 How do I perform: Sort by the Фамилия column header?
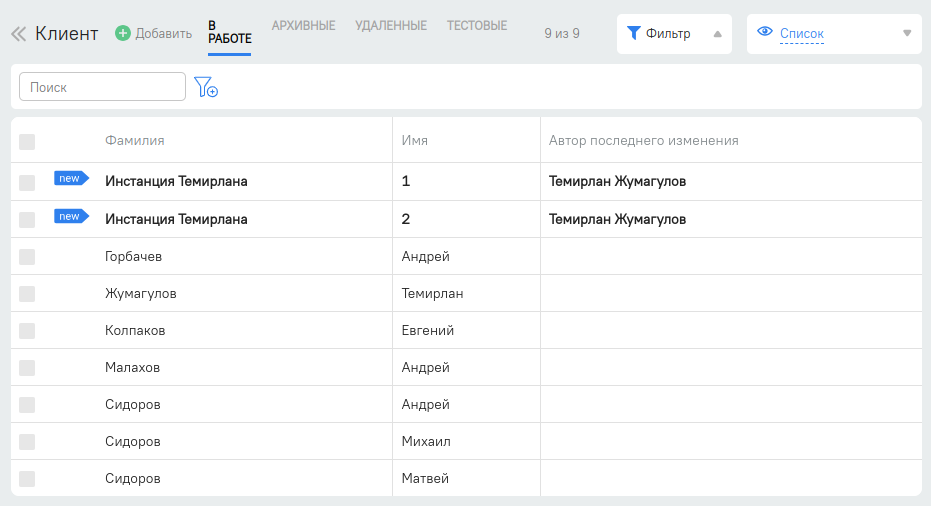134,141
